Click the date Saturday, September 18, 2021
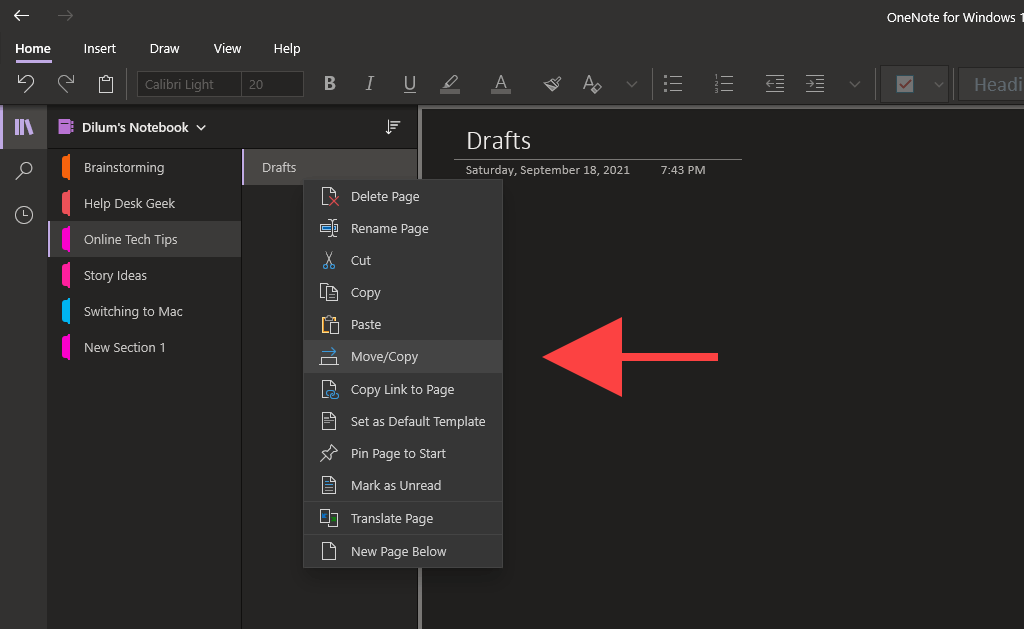This screenshot has width=1024, height=629. click(x=547, y=170)
